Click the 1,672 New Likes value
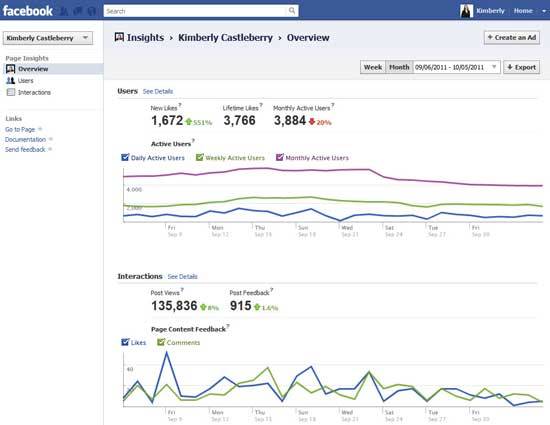Image resolution: width=550 pixels, height=425 pixels. (x=167, y=121)
